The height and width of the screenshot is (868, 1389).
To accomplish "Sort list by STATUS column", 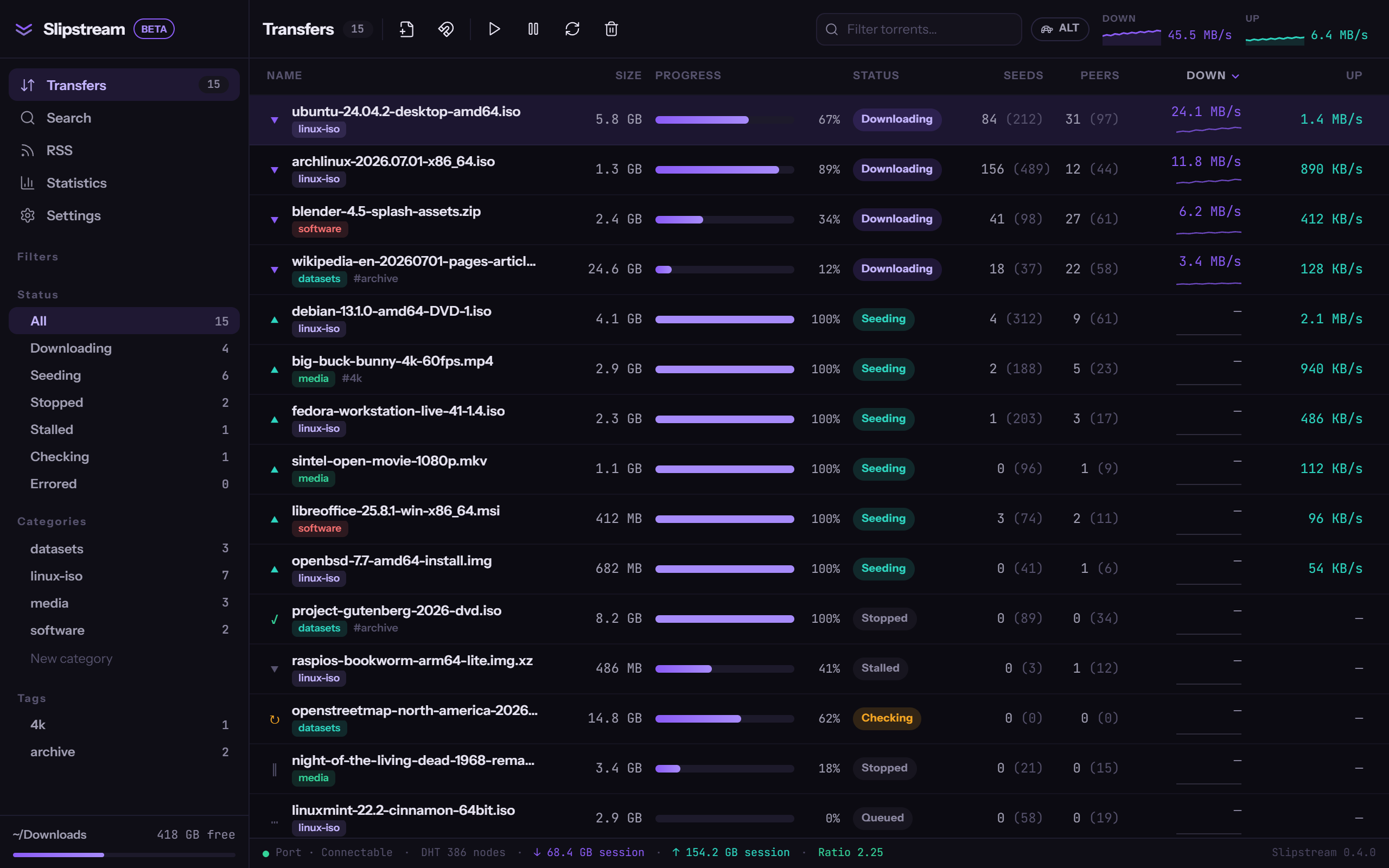I will 875,75.
